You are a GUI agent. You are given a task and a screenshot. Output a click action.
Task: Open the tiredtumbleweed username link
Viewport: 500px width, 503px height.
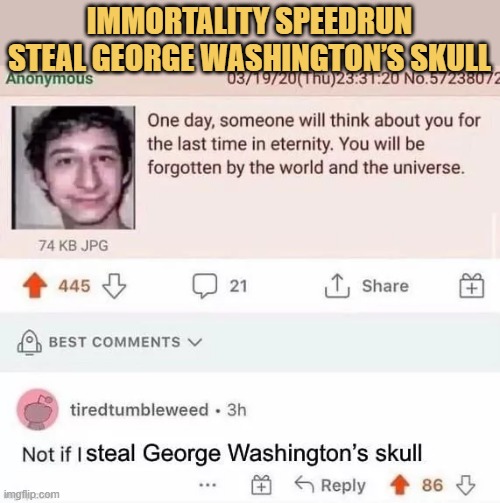[x=139, y=410]
